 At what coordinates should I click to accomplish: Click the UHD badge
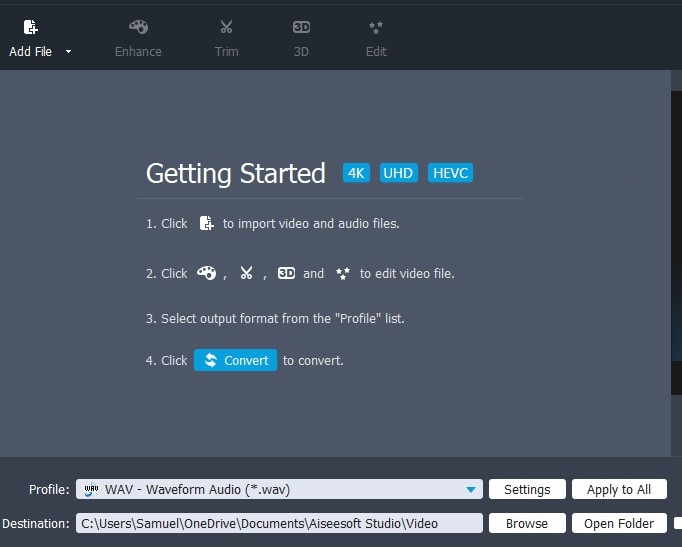[x=398, y=173]
